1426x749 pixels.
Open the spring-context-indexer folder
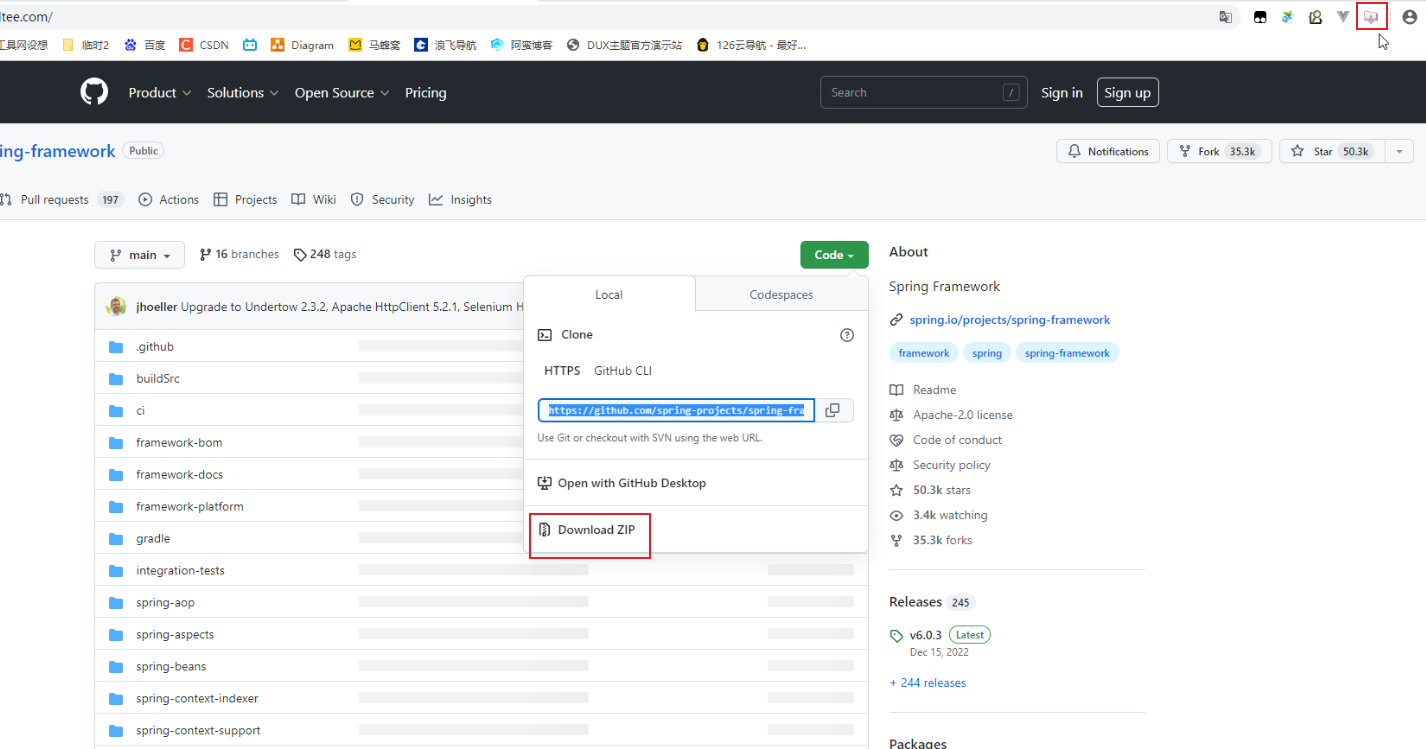[x=197, y=699]
